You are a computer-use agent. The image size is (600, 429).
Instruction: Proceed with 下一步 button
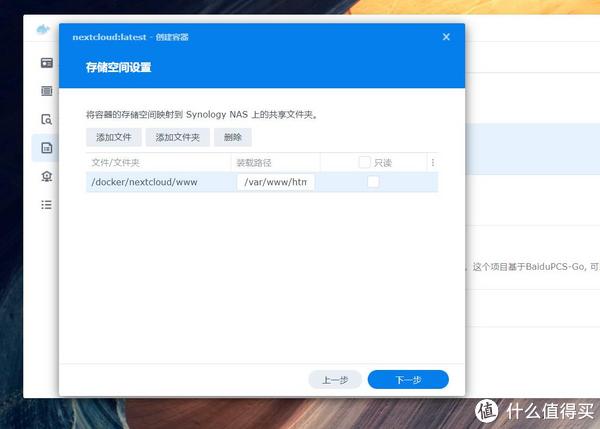coord(408,380)
